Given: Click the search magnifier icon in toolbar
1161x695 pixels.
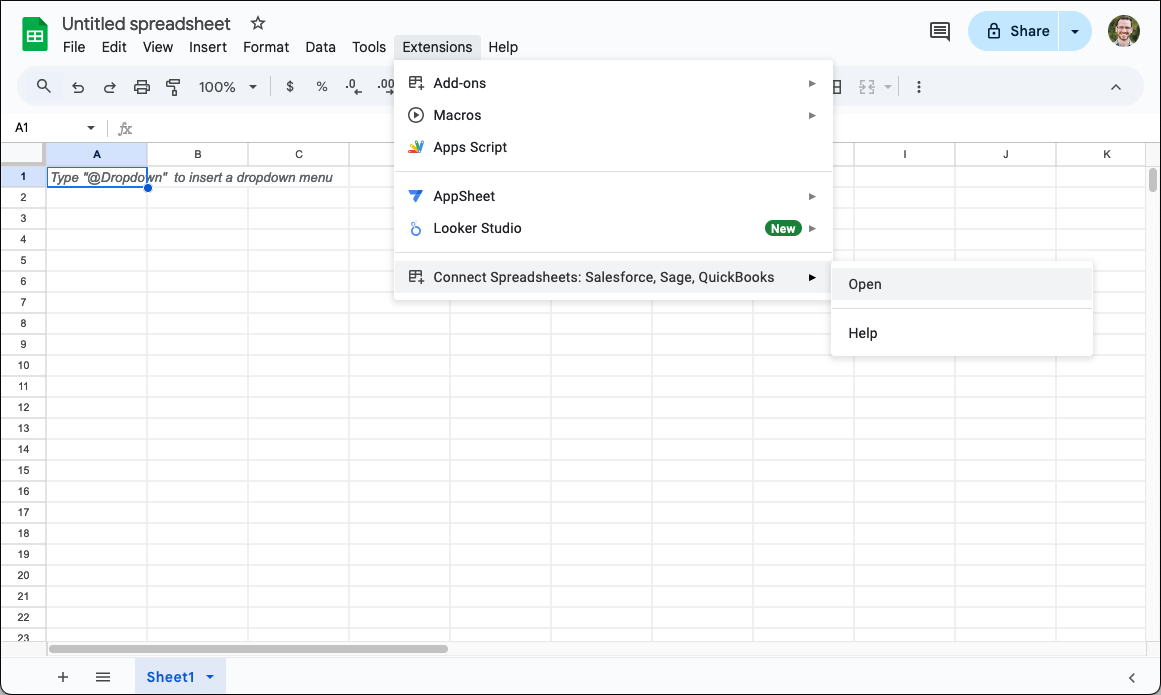Looking at the screenshot, I should [44, 87].
